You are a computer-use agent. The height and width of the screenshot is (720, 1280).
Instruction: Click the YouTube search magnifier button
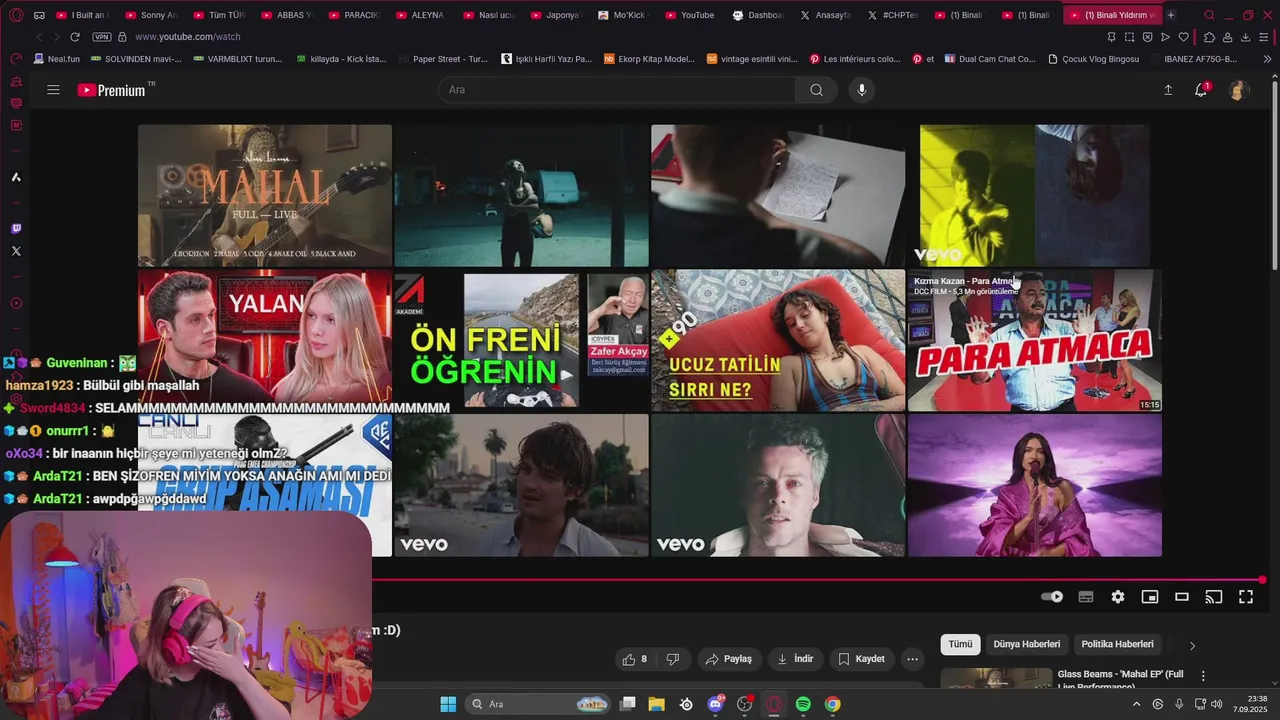pos(816,90)
